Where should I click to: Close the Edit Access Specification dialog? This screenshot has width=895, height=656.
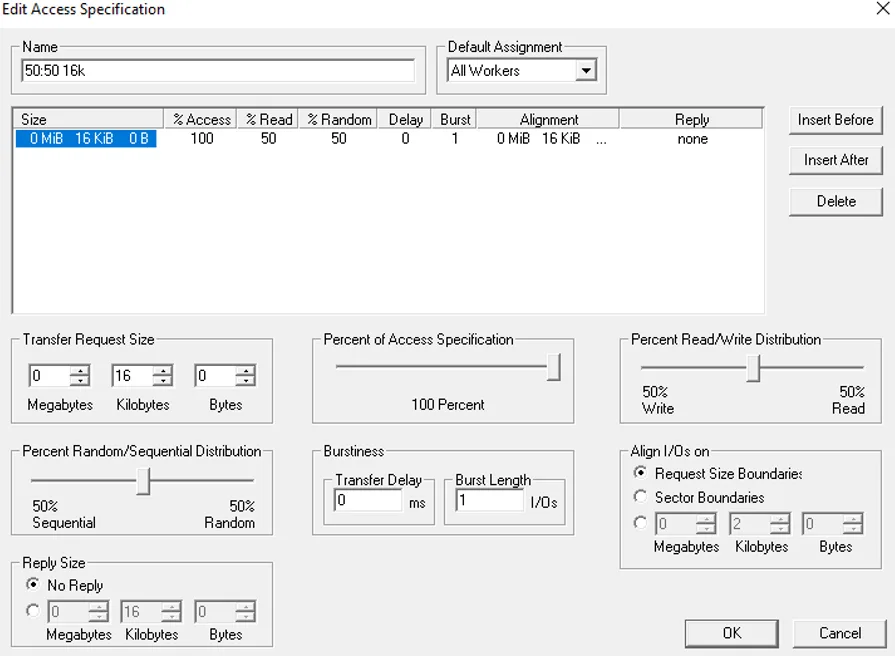(x=882, y=9)
